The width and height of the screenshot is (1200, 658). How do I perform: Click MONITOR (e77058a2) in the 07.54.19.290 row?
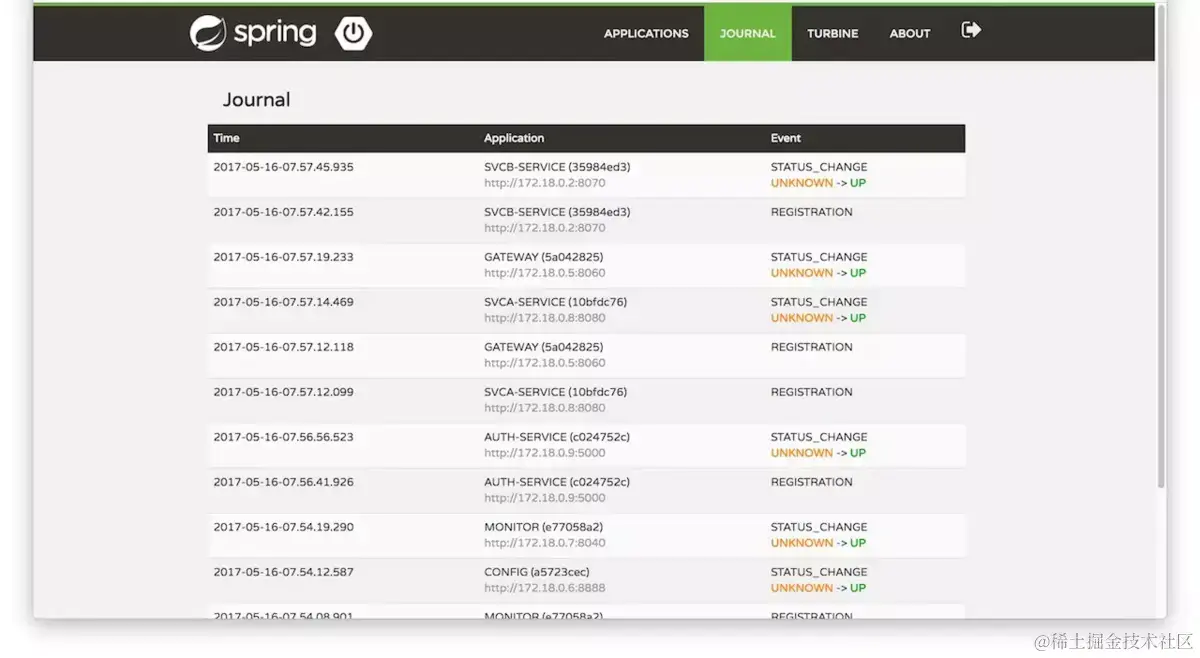click(544, 527)
